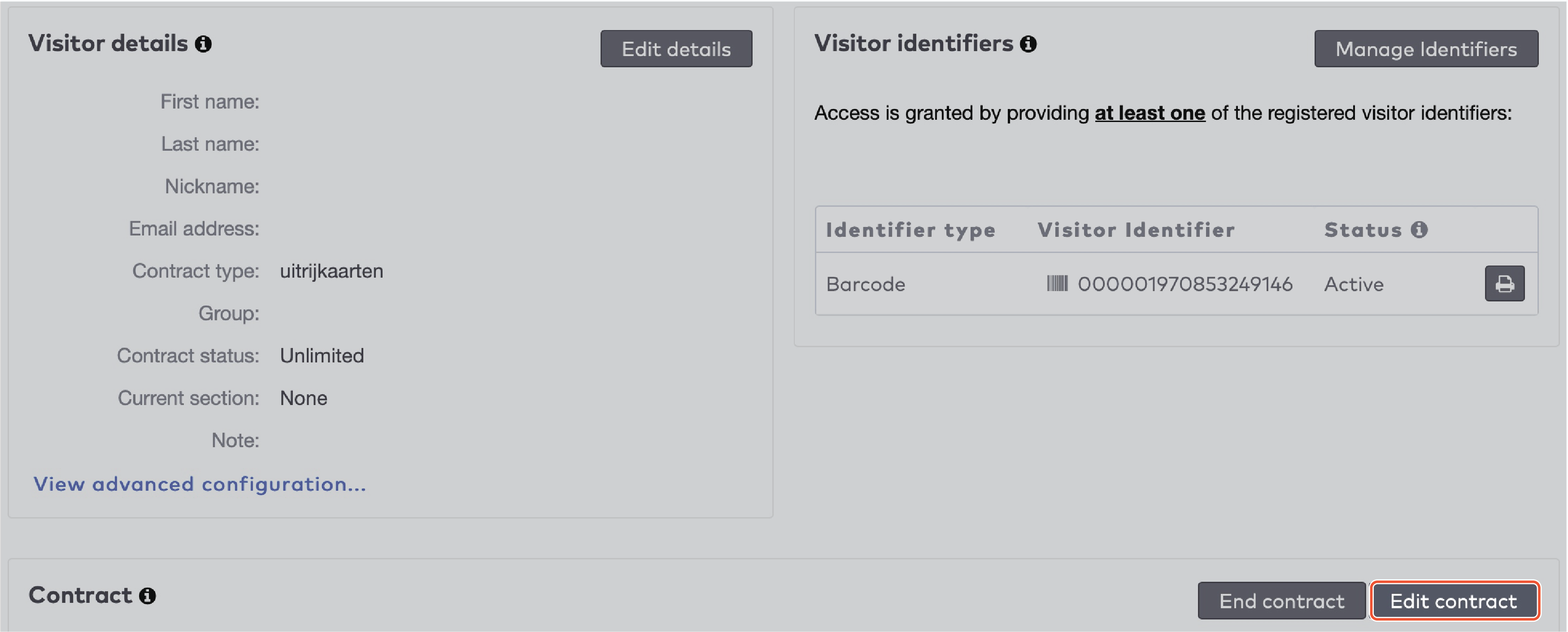Click the underlined "at least one" text
The height and width of the screenshot is (632, 1568).
pyautogui.click(x=1149, y=113)
